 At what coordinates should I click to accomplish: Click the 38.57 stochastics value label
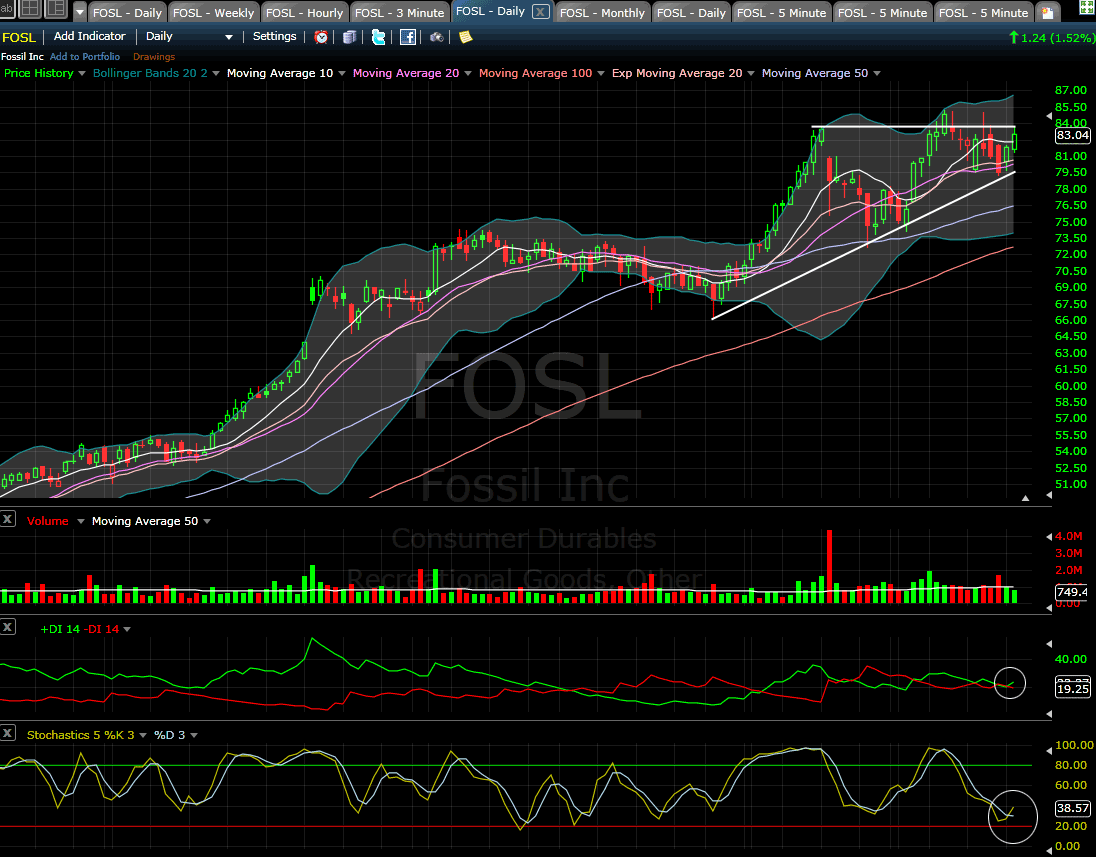(x=1072, y=809)
